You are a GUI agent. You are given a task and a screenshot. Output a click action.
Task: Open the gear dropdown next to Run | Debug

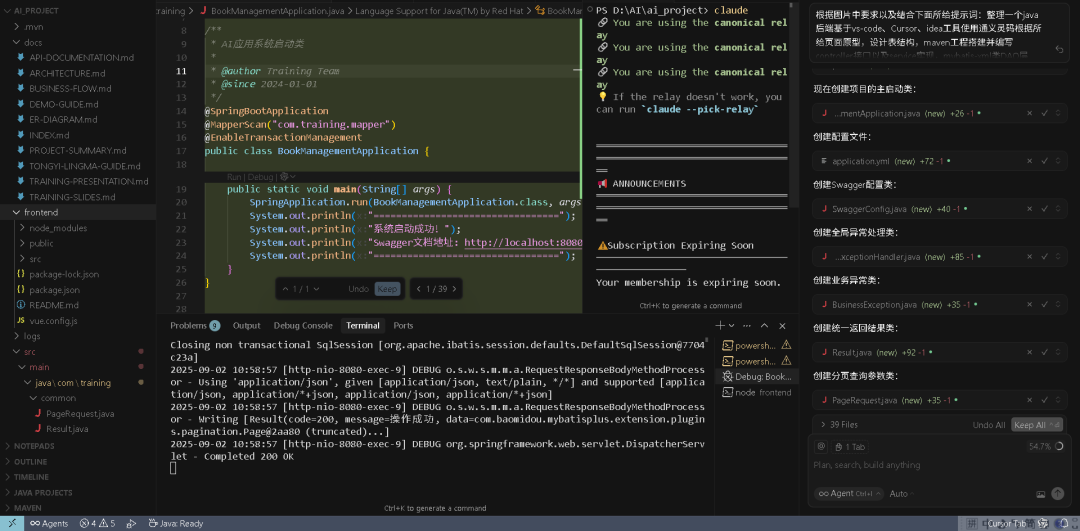click(287, 177)
